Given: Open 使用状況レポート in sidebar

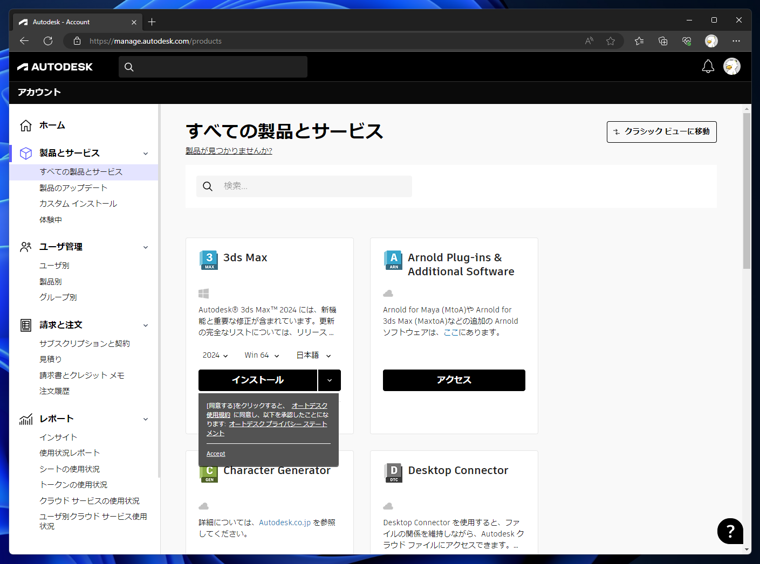Looking at the screenshot, I should pos(69,453).
